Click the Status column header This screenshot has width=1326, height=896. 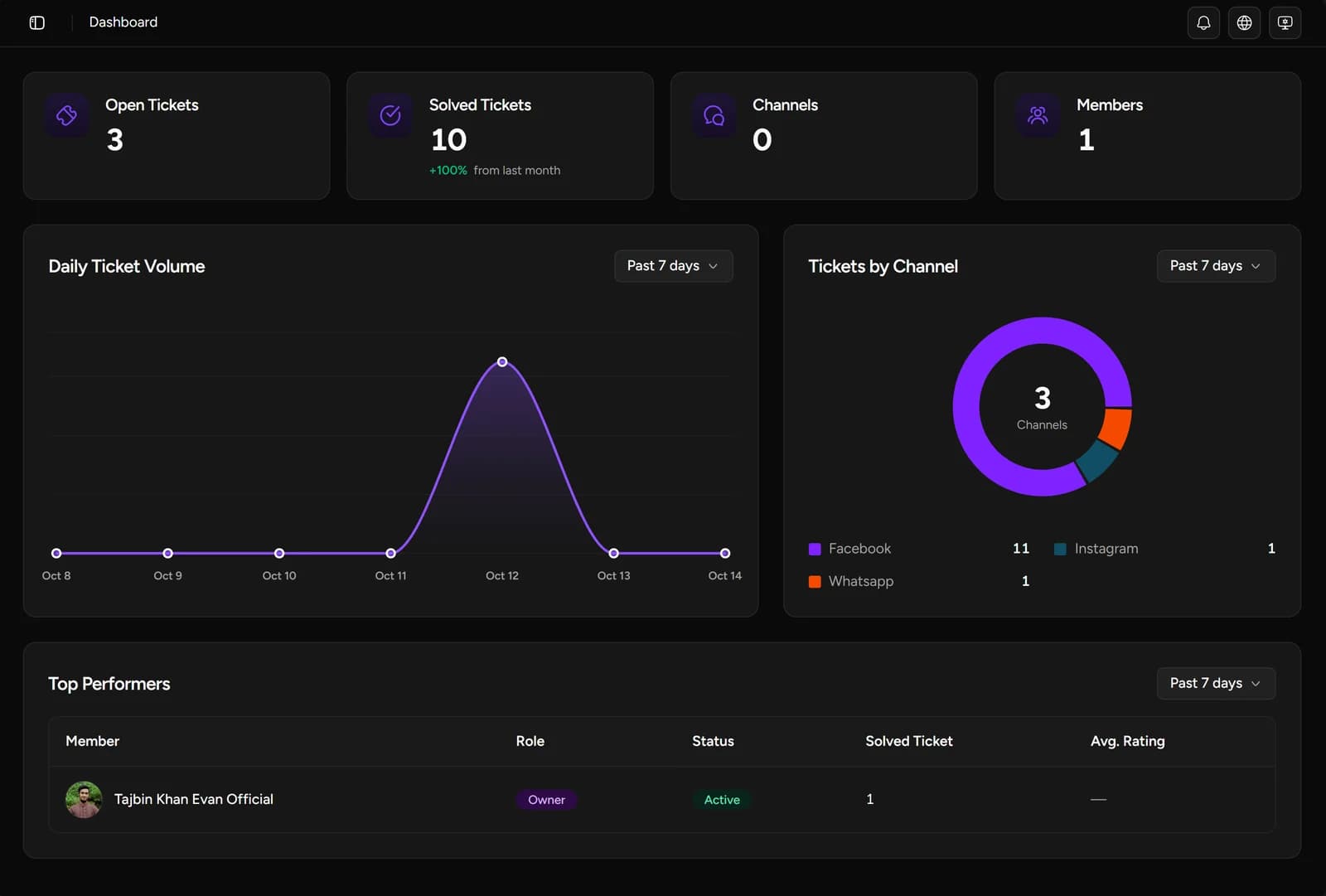[x=713, y=741]
